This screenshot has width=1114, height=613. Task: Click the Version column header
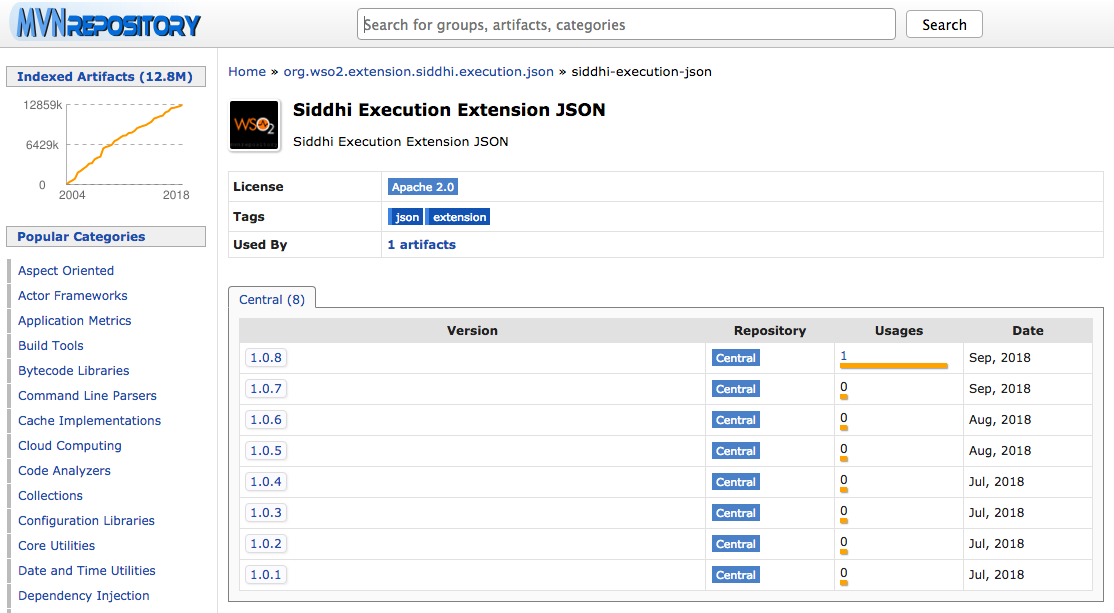[x=472, y=330]
